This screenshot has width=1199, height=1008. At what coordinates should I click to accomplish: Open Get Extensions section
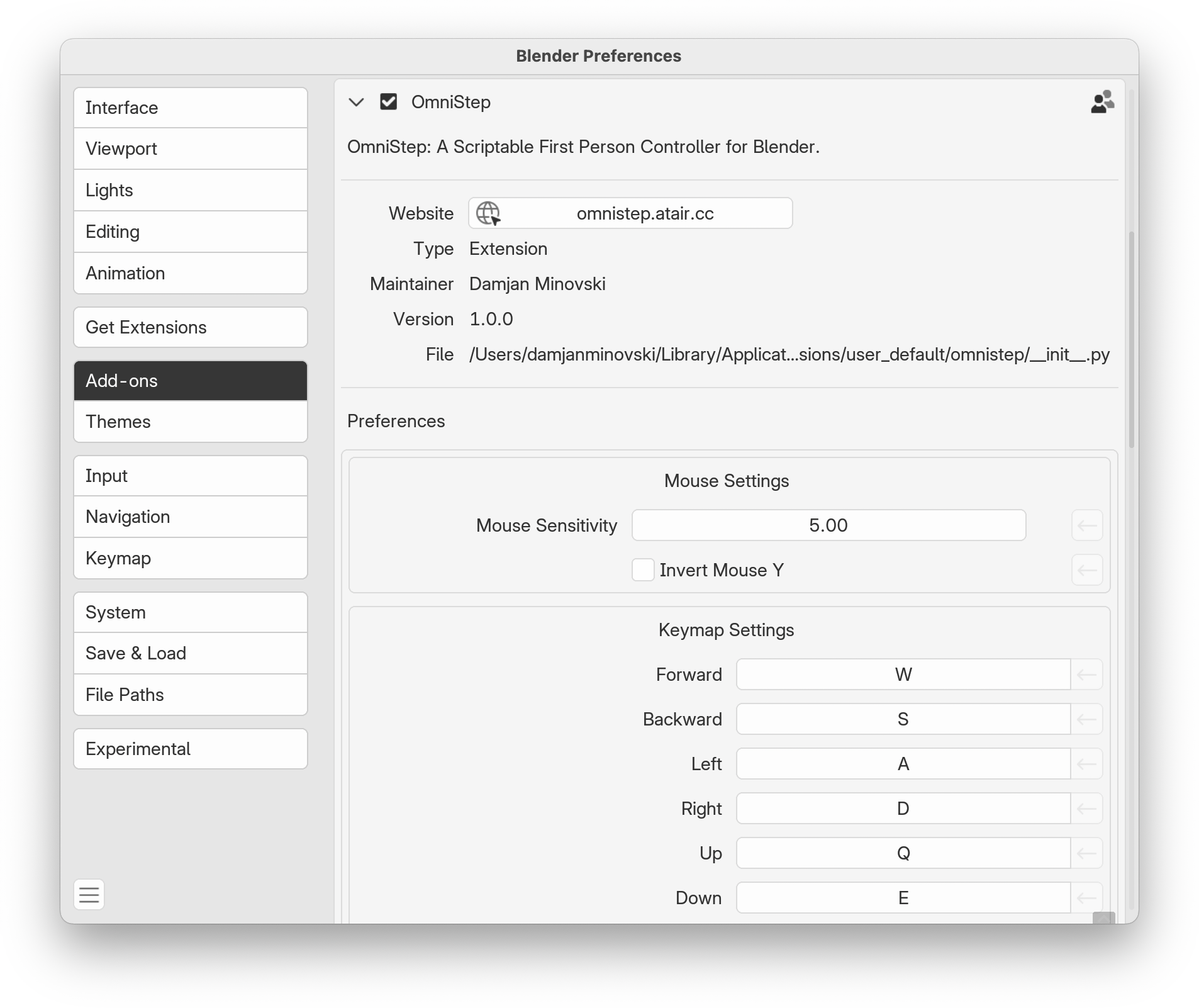pyautogui.click(x=191, y=327)
